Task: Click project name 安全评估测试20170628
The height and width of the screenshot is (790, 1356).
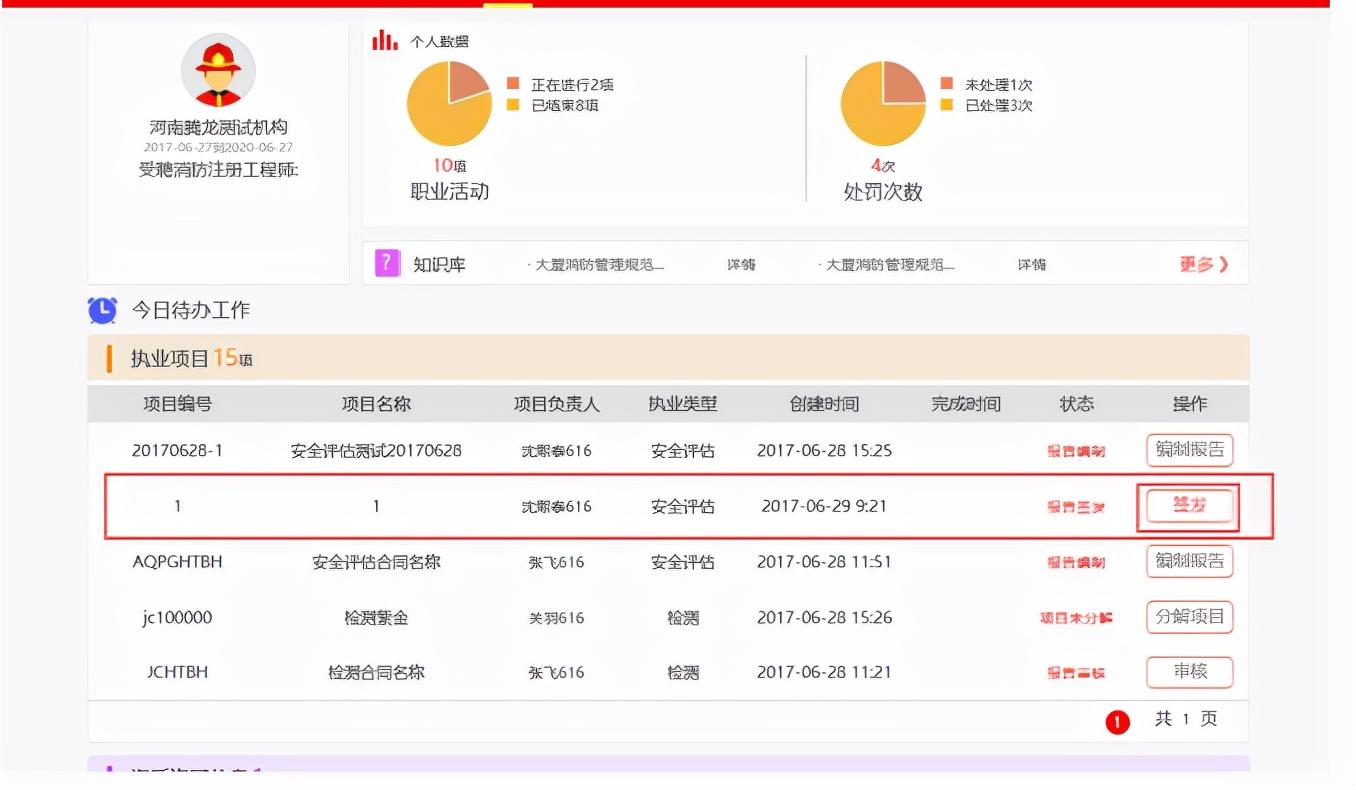Action: pyautogui.click(x=376, y=450)
